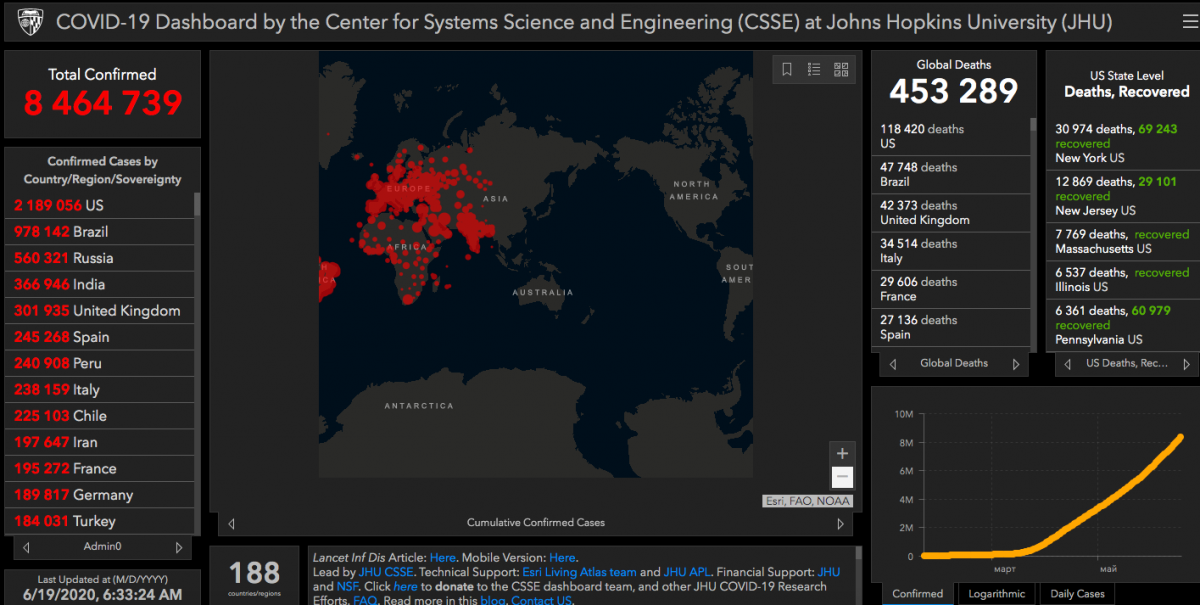
Task: Next arrow right of Global Deaths label
Action: point(1016,364)
